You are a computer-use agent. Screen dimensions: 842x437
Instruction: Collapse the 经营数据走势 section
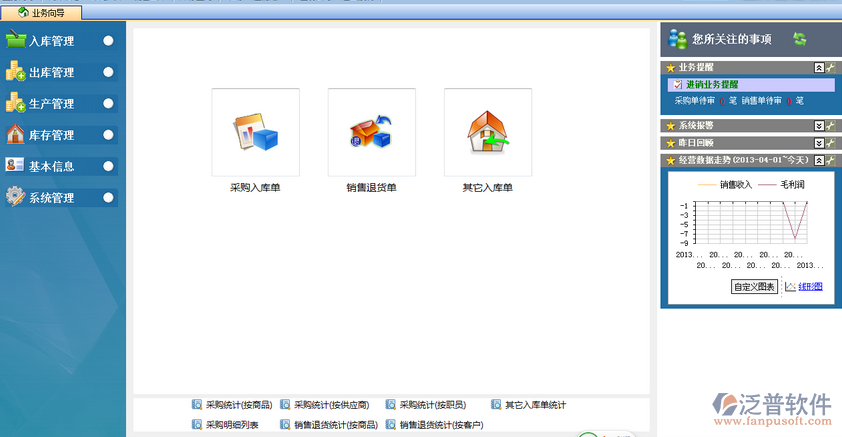pyautogui.click(x=819, y=161)
